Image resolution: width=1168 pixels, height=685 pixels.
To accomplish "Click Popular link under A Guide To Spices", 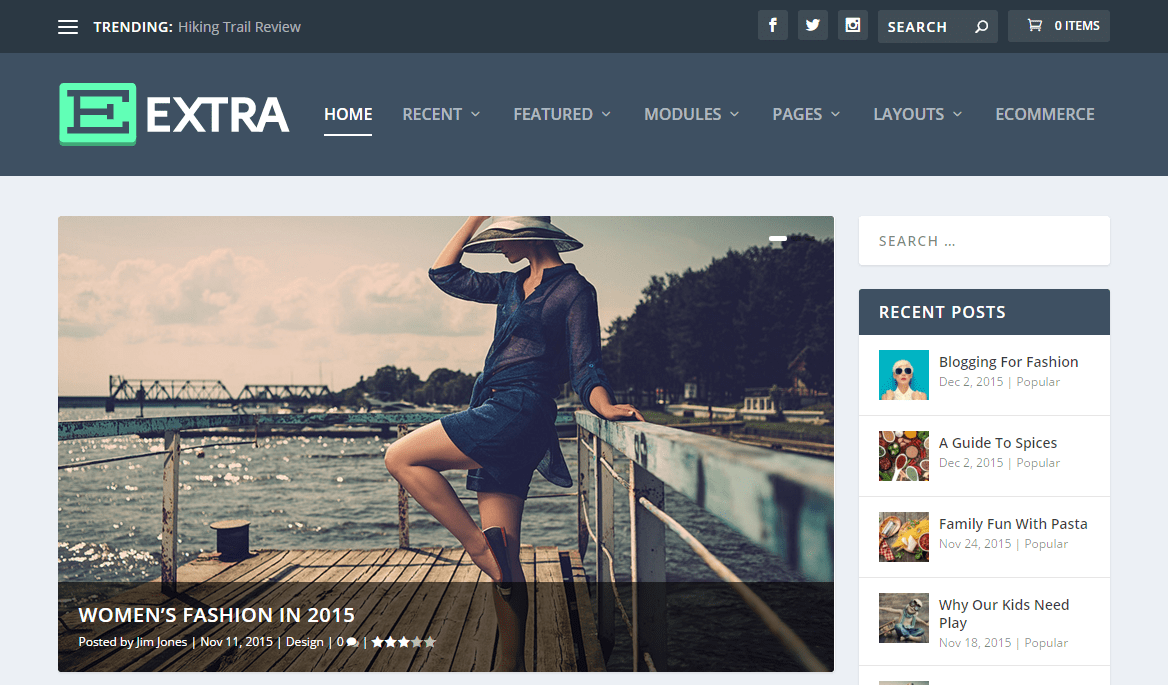I will [x=1038, y=463].
